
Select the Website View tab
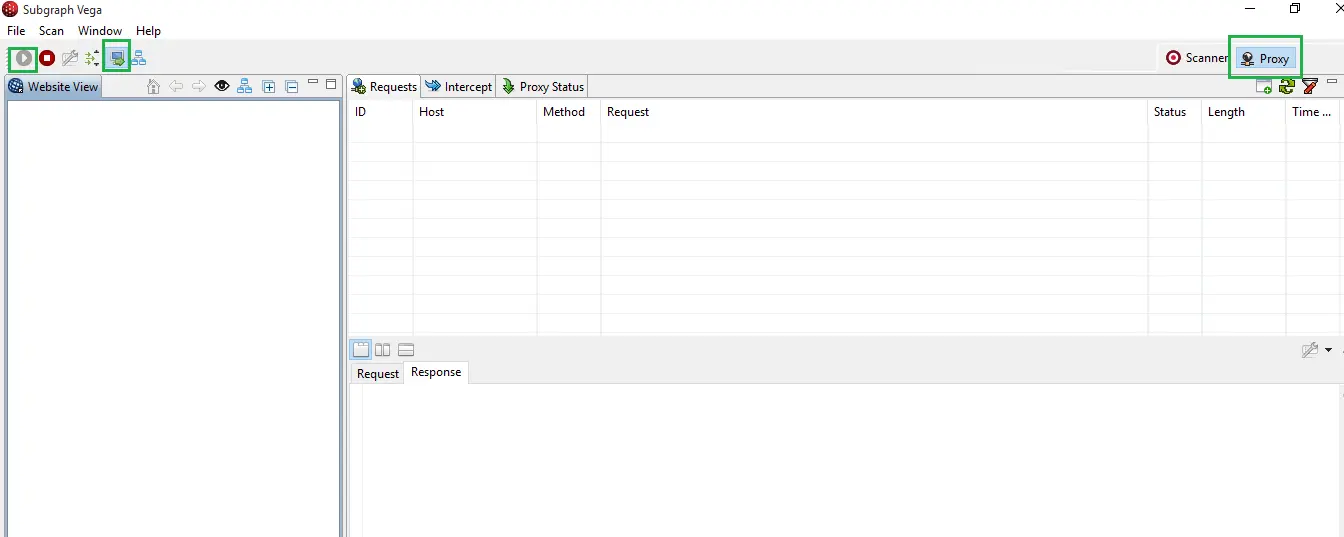tap(53, 87)
